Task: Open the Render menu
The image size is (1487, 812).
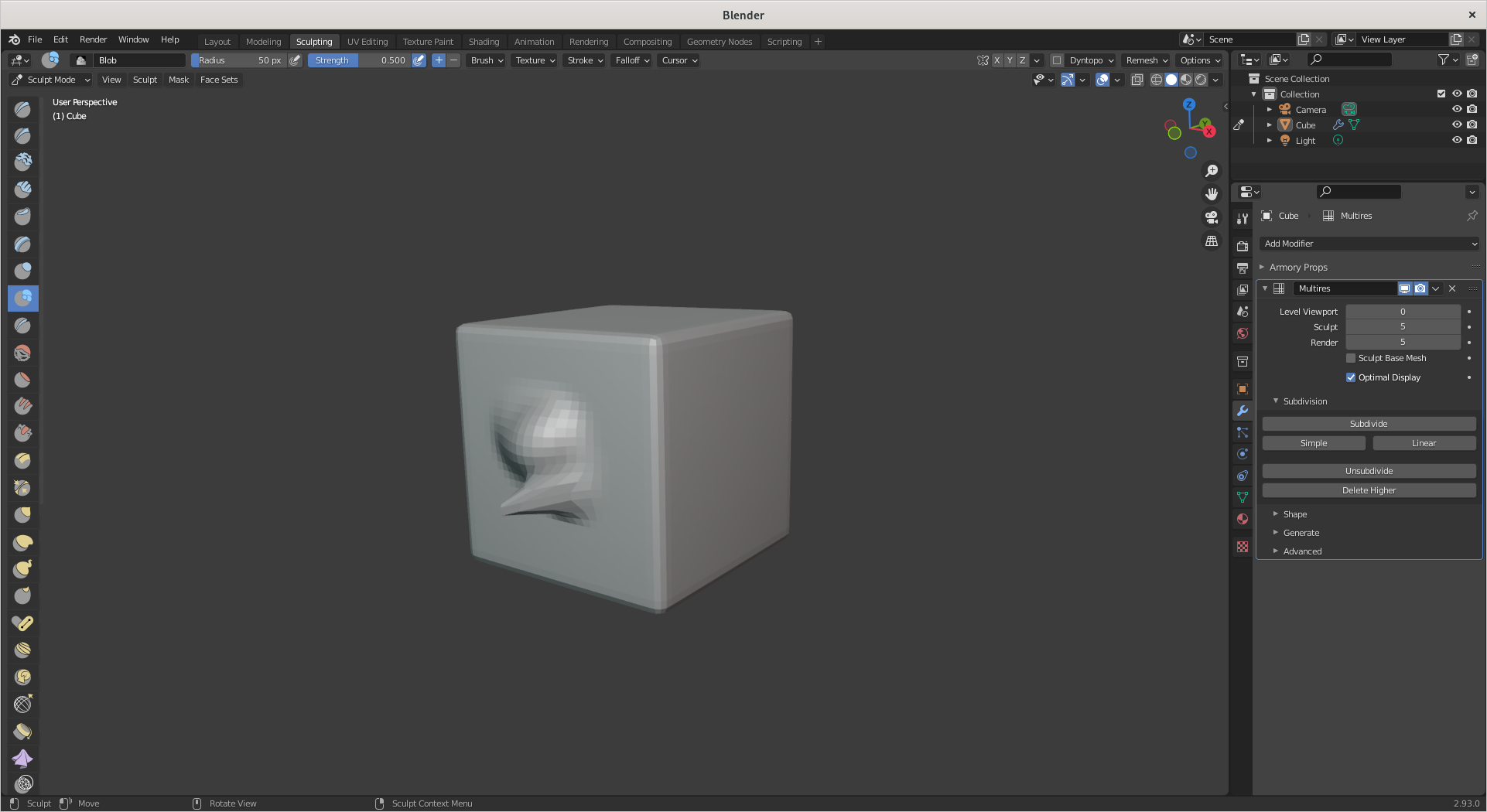Action: click(x=94, y=39)
